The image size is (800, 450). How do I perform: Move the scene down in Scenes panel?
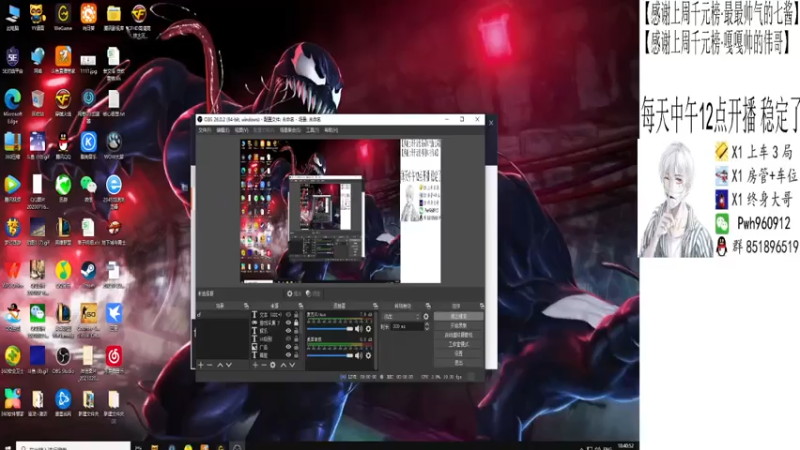(x=229, y=365)
